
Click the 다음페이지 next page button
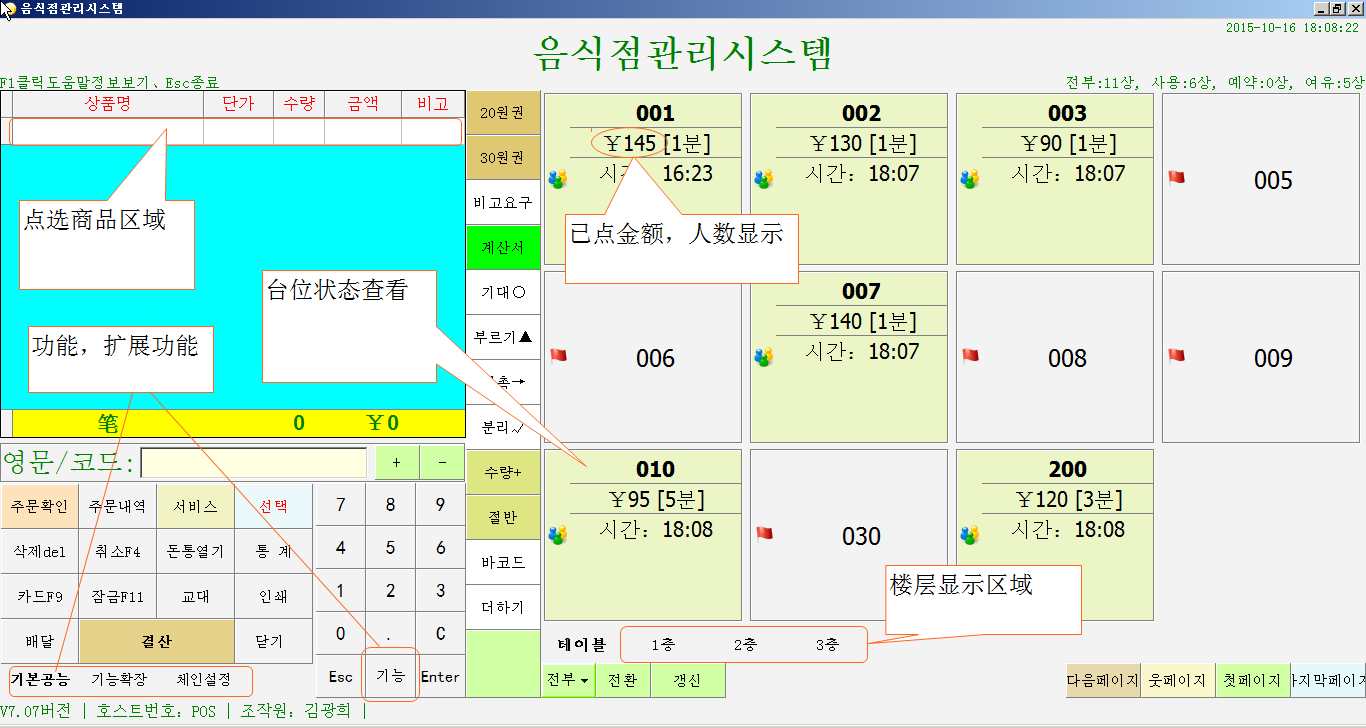1101,680
